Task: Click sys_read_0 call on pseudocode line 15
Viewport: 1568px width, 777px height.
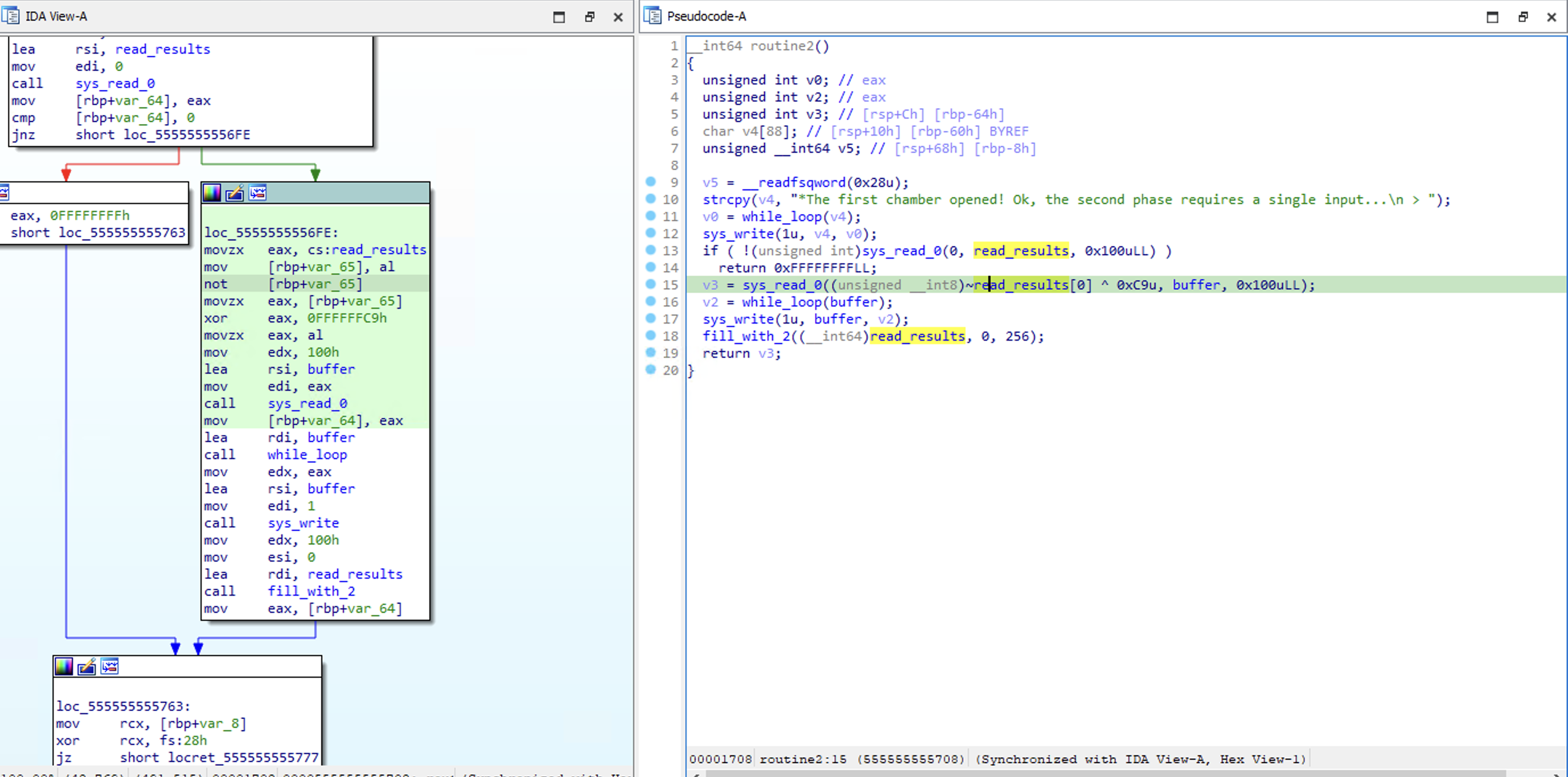Action: pos(782,285)
